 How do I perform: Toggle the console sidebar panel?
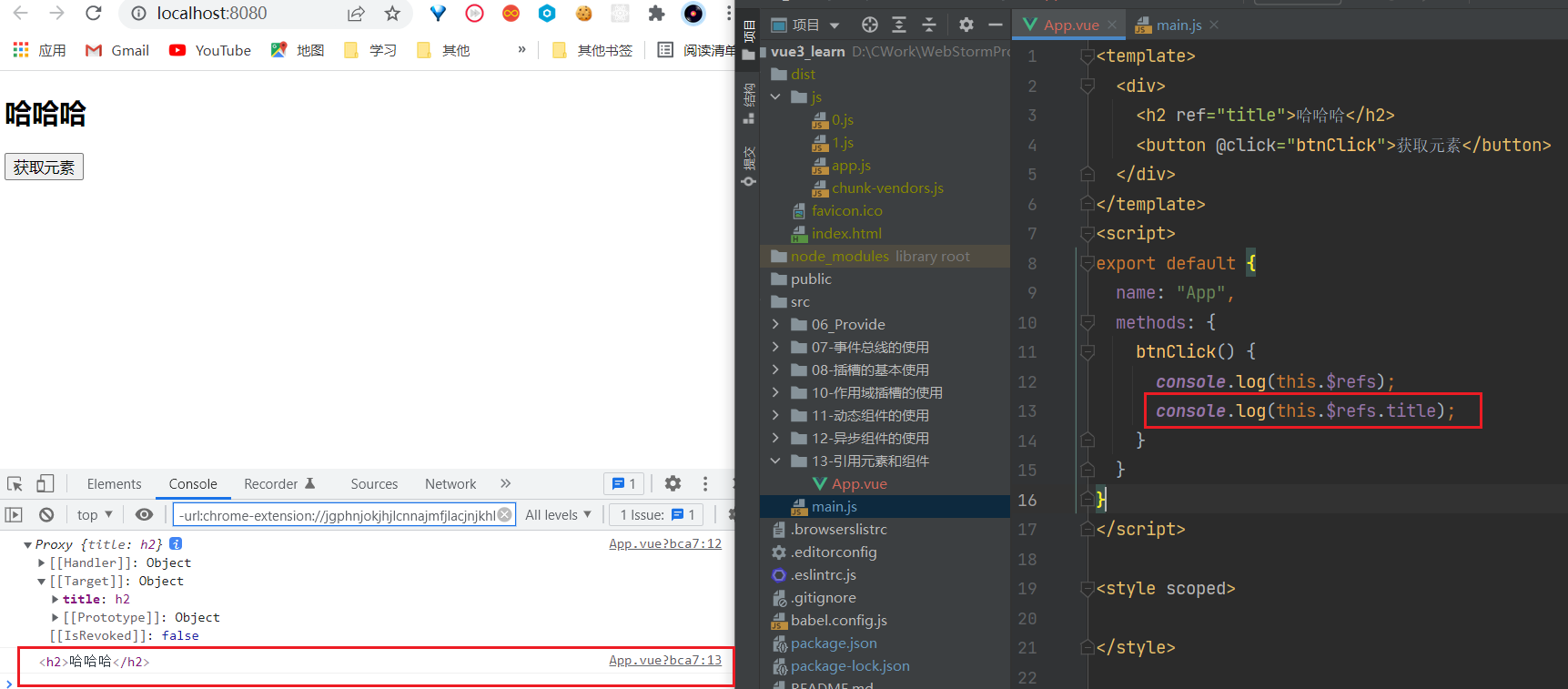(x=14, y=514)
